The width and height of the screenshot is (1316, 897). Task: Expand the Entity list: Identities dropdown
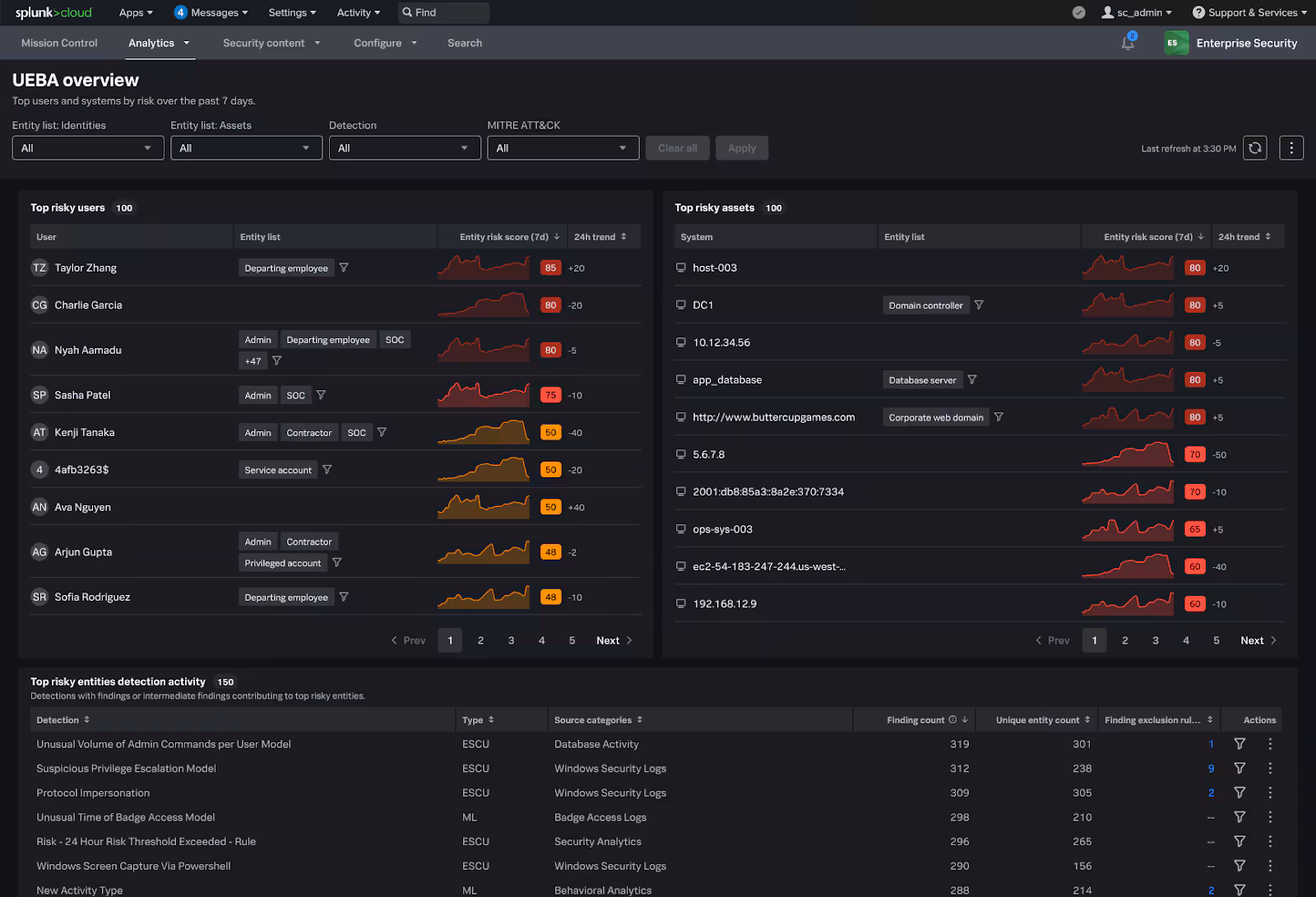click(88, 148)
